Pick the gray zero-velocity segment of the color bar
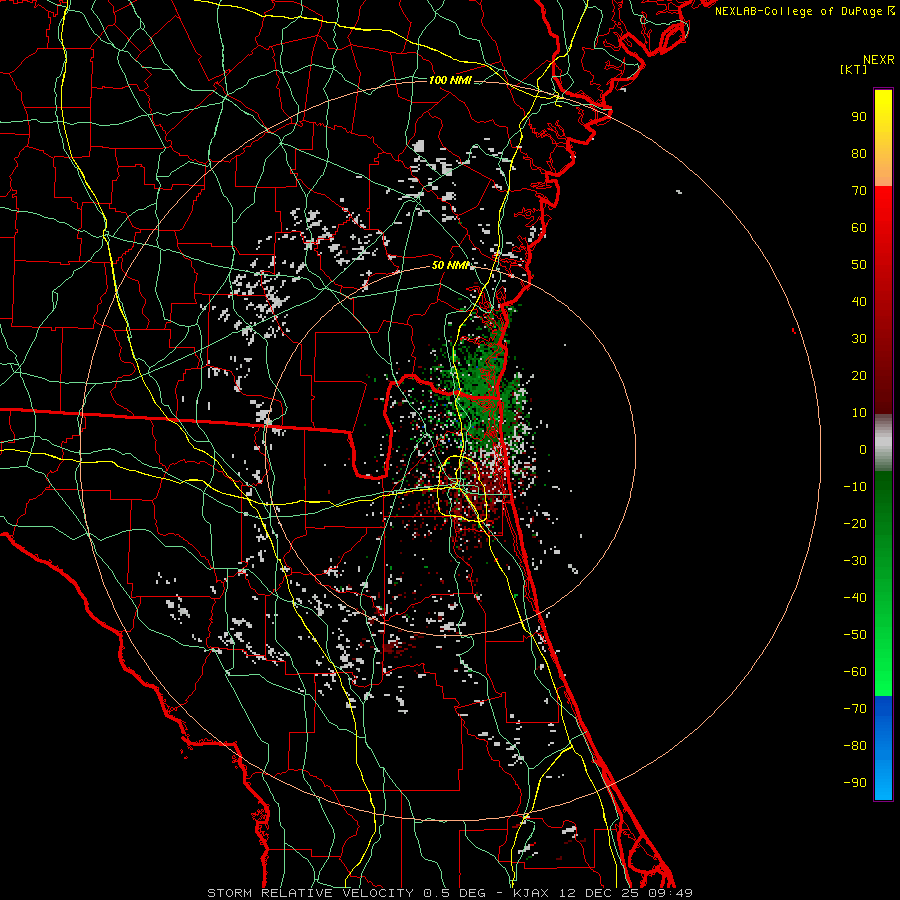The image size is (900, 900). pos(883,443)
